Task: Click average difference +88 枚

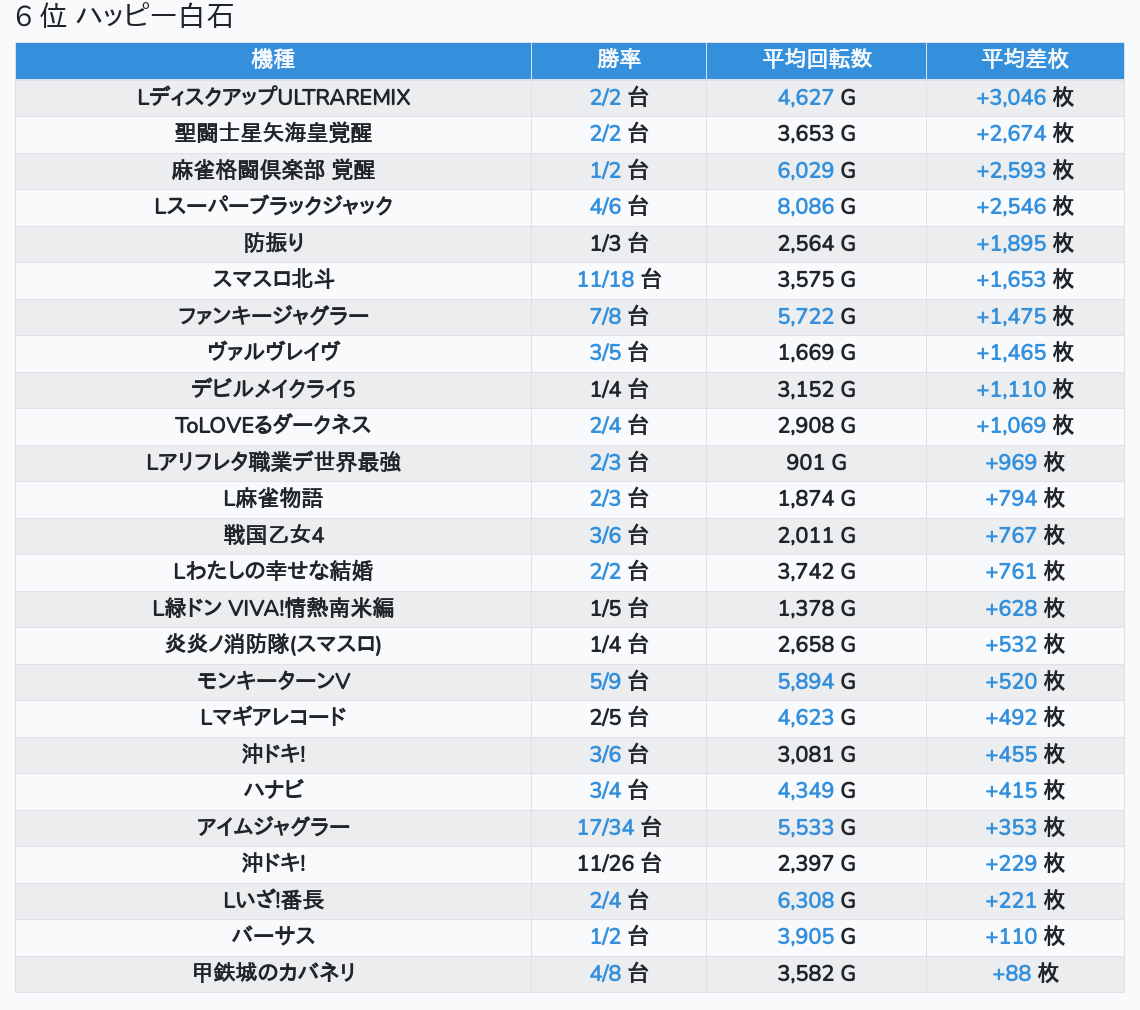Action: click(1025, 973)
